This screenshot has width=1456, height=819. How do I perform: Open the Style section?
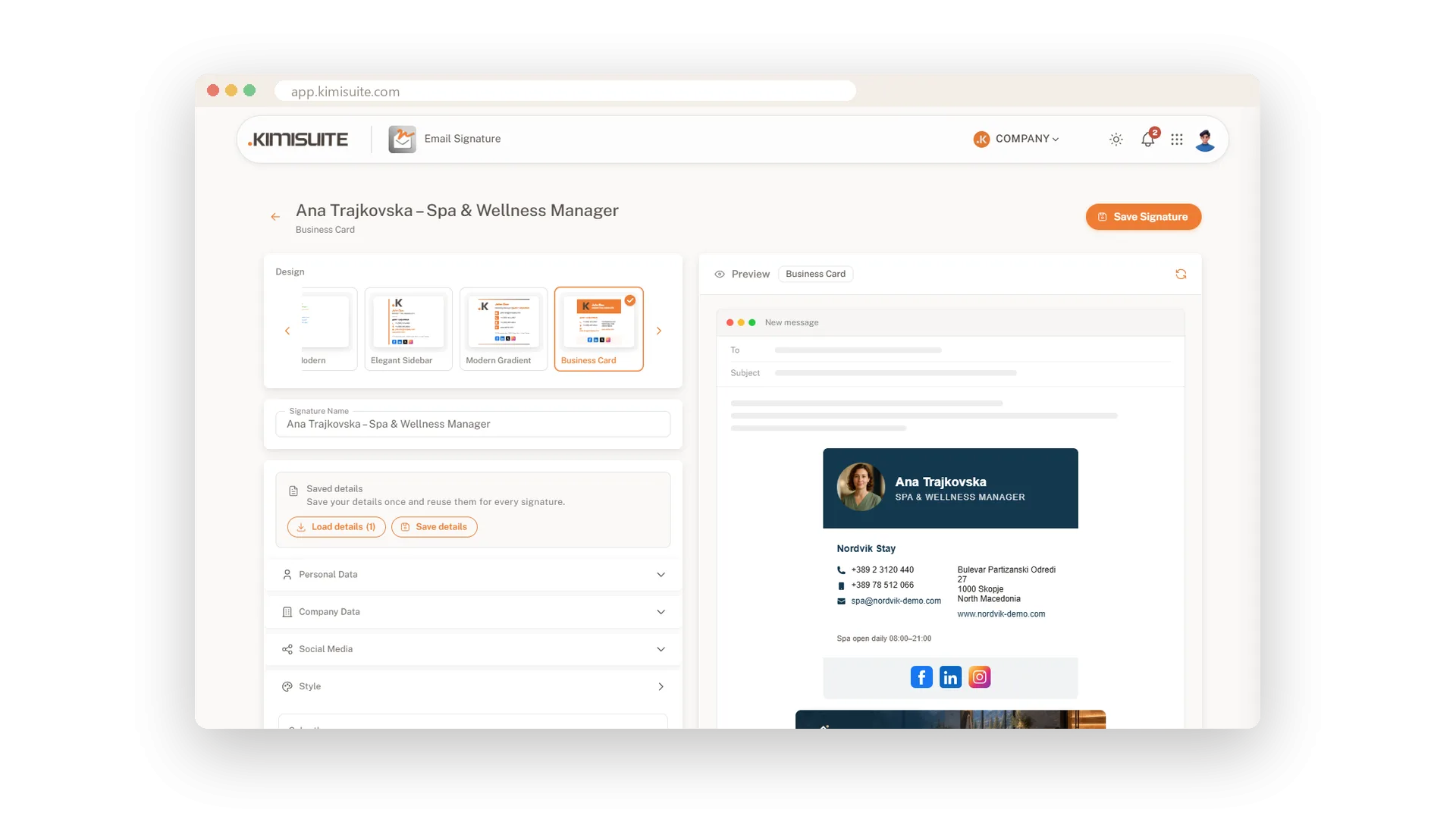pyautogui.click(x=472, y=686)
